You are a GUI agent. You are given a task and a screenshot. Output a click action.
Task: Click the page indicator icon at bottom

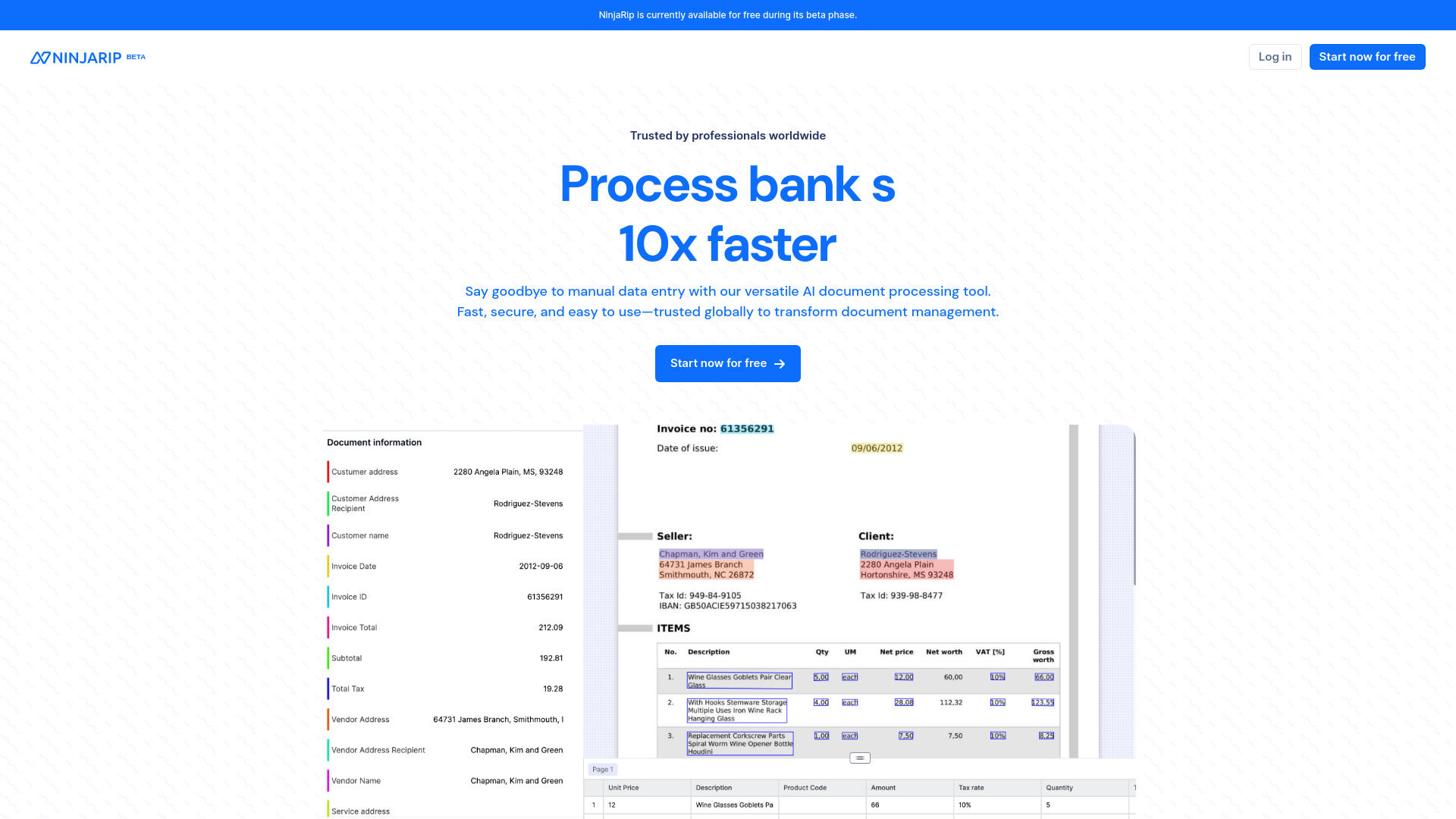602,769
